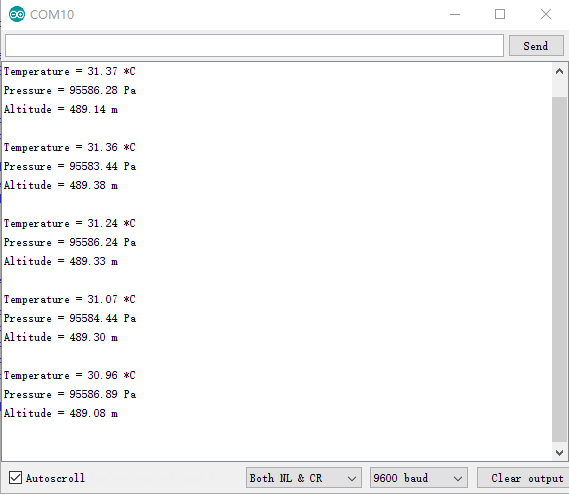Click the chevron arrow beside 9600 baud
The width and height of the screenshot is (569, 495).
[x=458, y=479]
